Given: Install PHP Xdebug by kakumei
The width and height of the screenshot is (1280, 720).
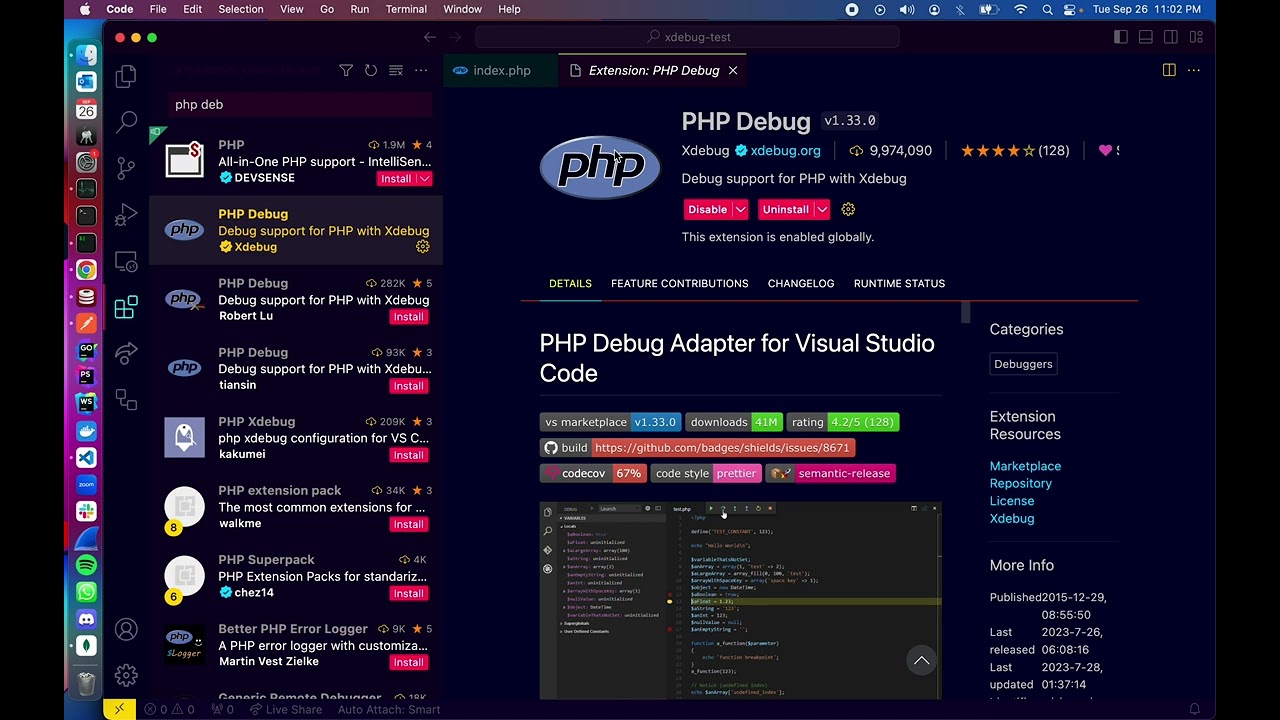Looking at the screenshot, I should [408, 455].
